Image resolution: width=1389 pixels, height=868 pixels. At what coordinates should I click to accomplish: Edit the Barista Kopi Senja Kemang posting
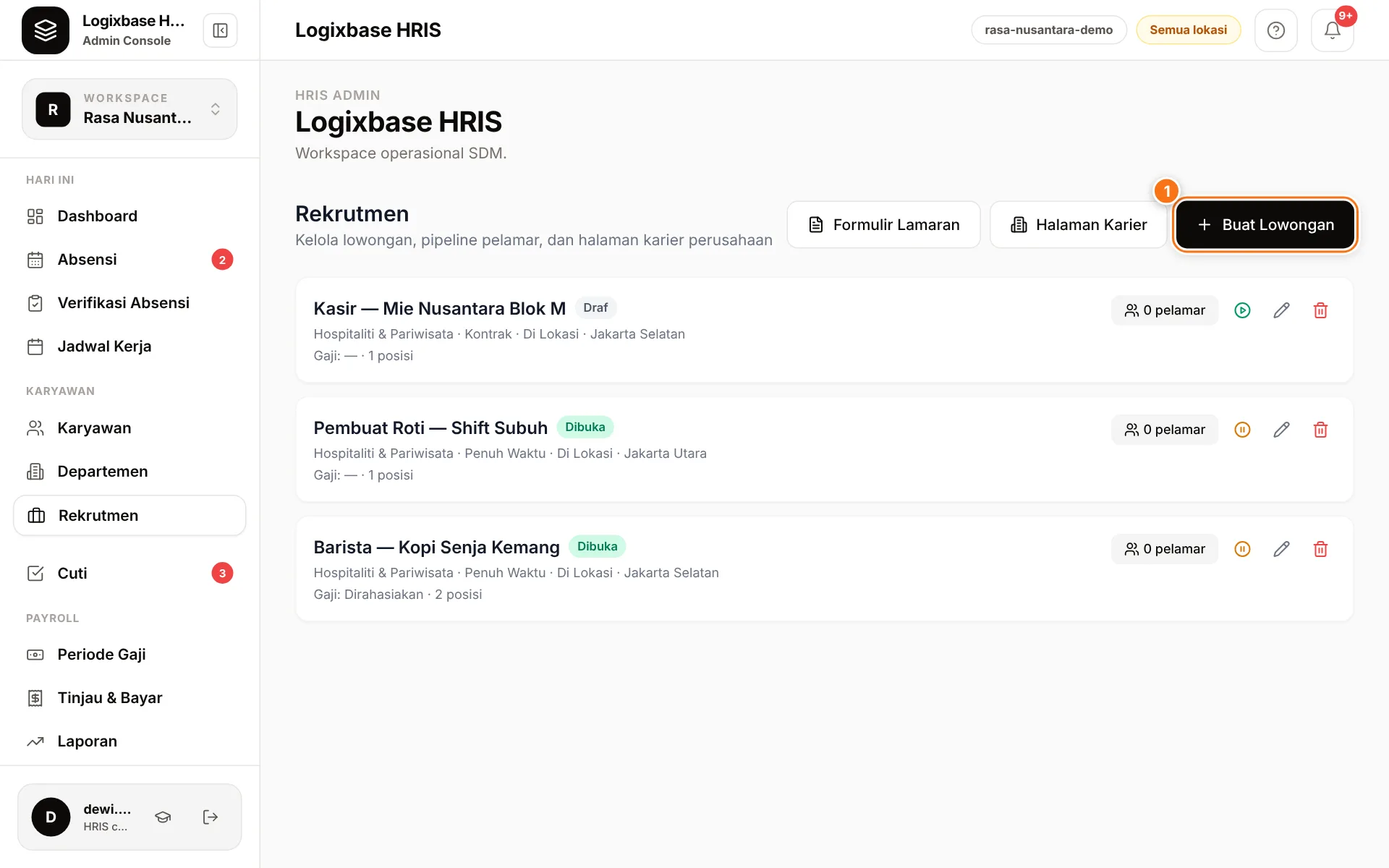pyautogui.click(x=1281, y=549)
